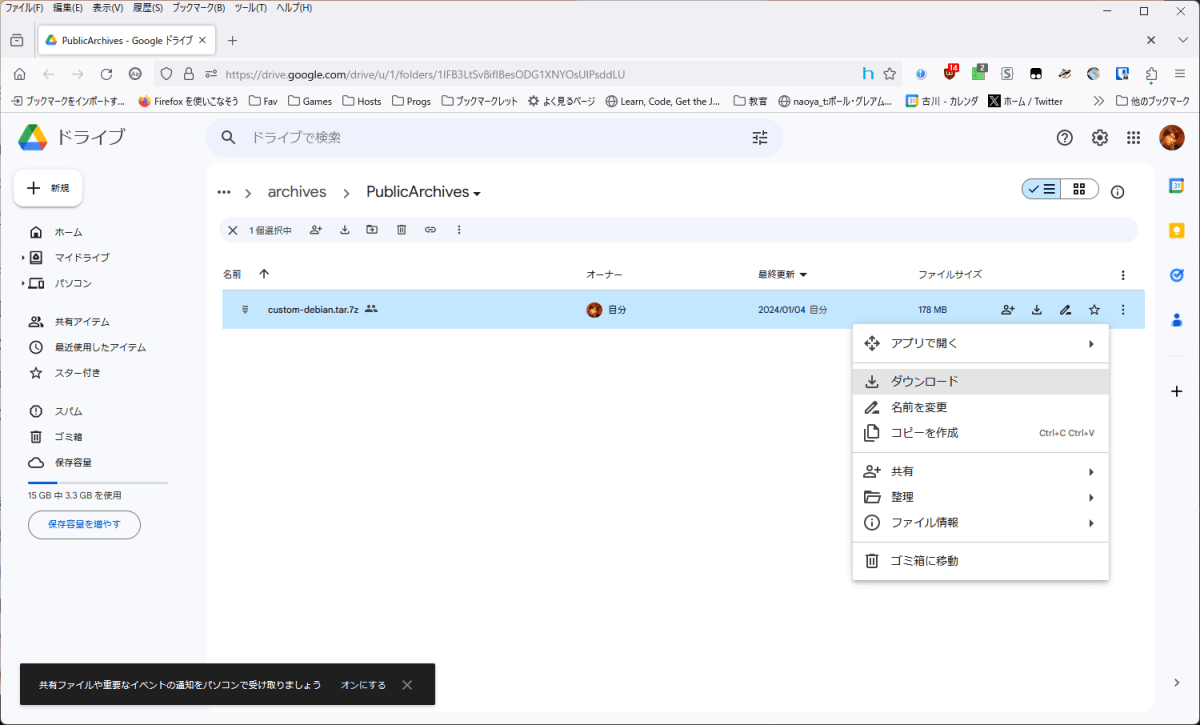Rename custom-debian.tar.7z with its pencil icon
1200x725 pixels.
pyautogui.click(x=1064, y=309)
